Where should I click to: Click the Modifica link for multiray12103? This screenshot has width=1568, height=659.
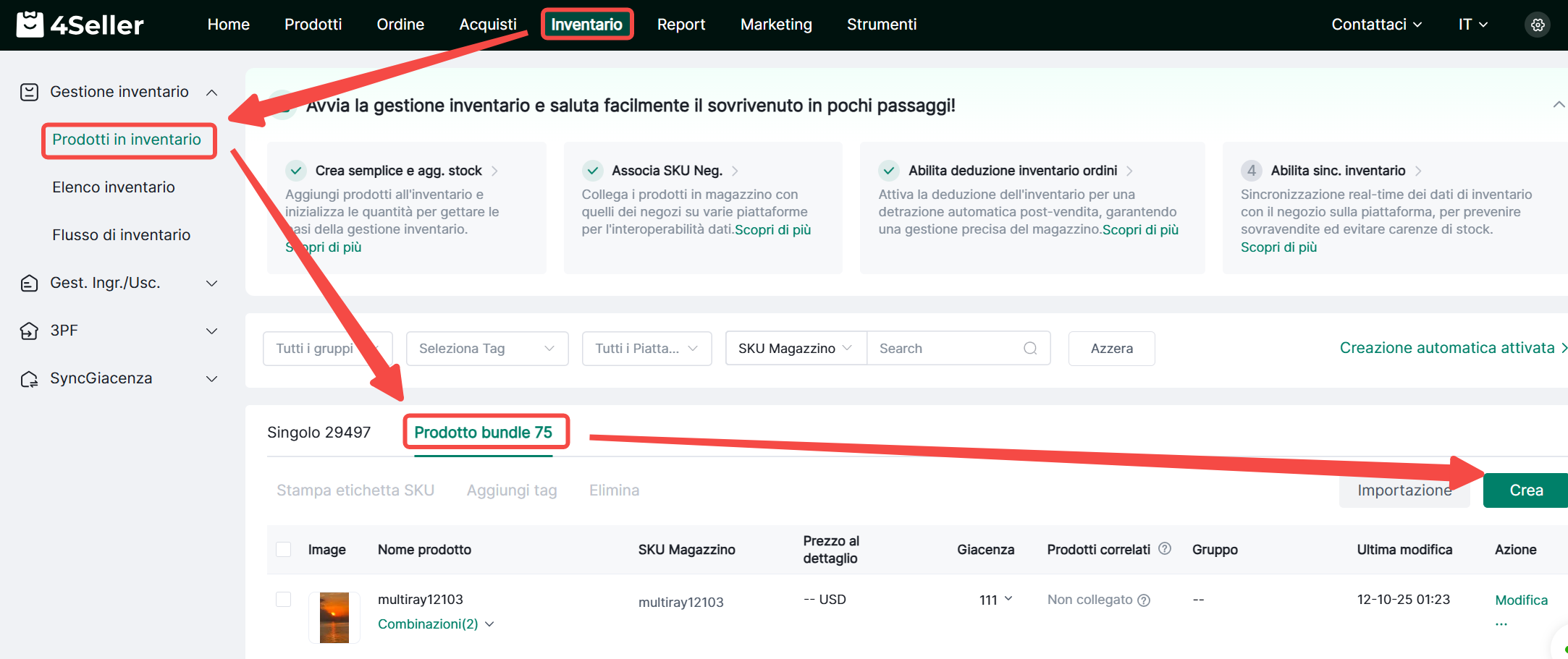(x=1521, y=600)
